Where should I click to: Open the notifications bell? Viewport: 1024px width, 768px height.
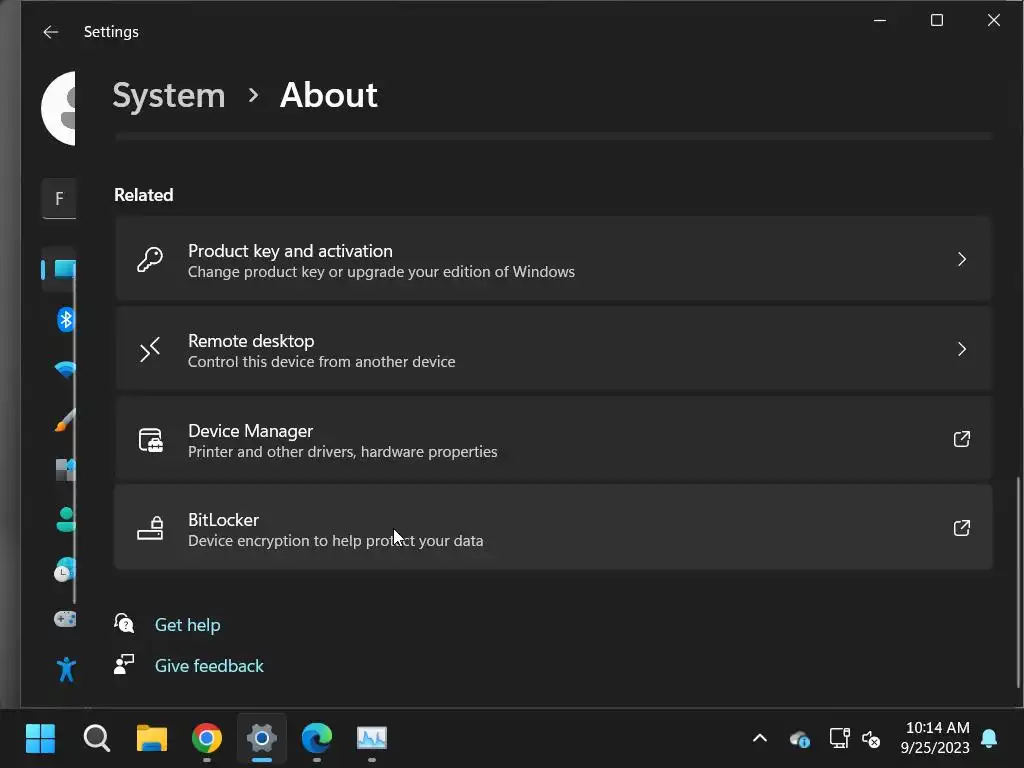pyautogui.click(x=989, y=739)
